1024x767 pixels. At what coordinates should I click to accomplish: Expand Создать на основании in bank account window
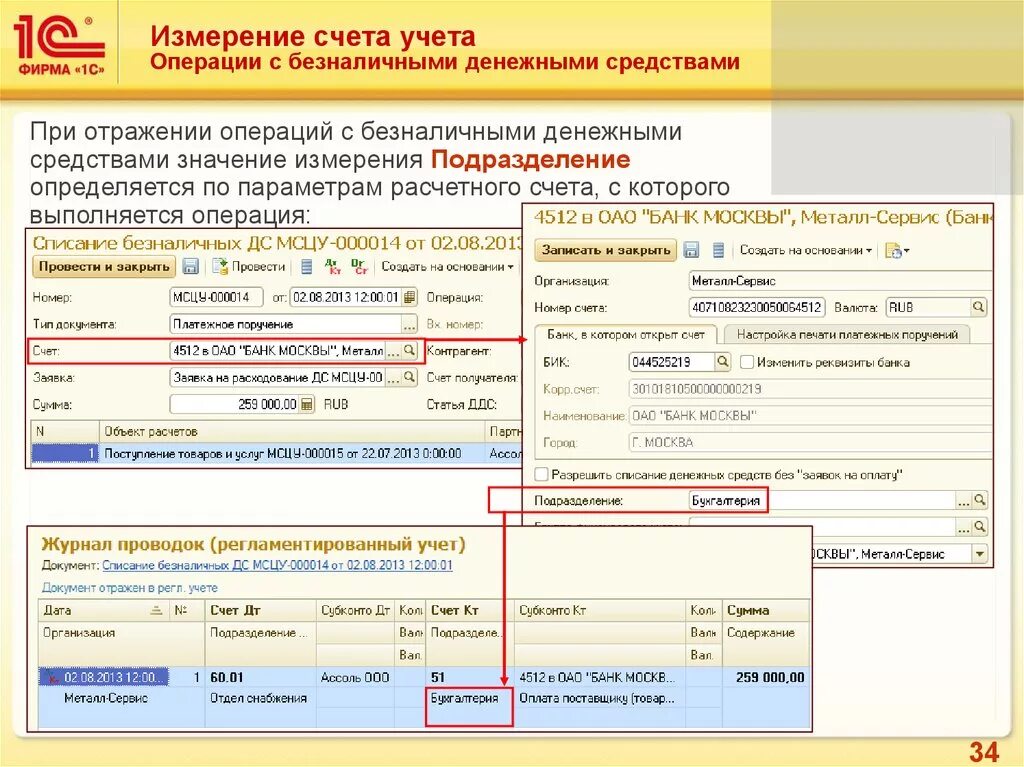(806, 250)
